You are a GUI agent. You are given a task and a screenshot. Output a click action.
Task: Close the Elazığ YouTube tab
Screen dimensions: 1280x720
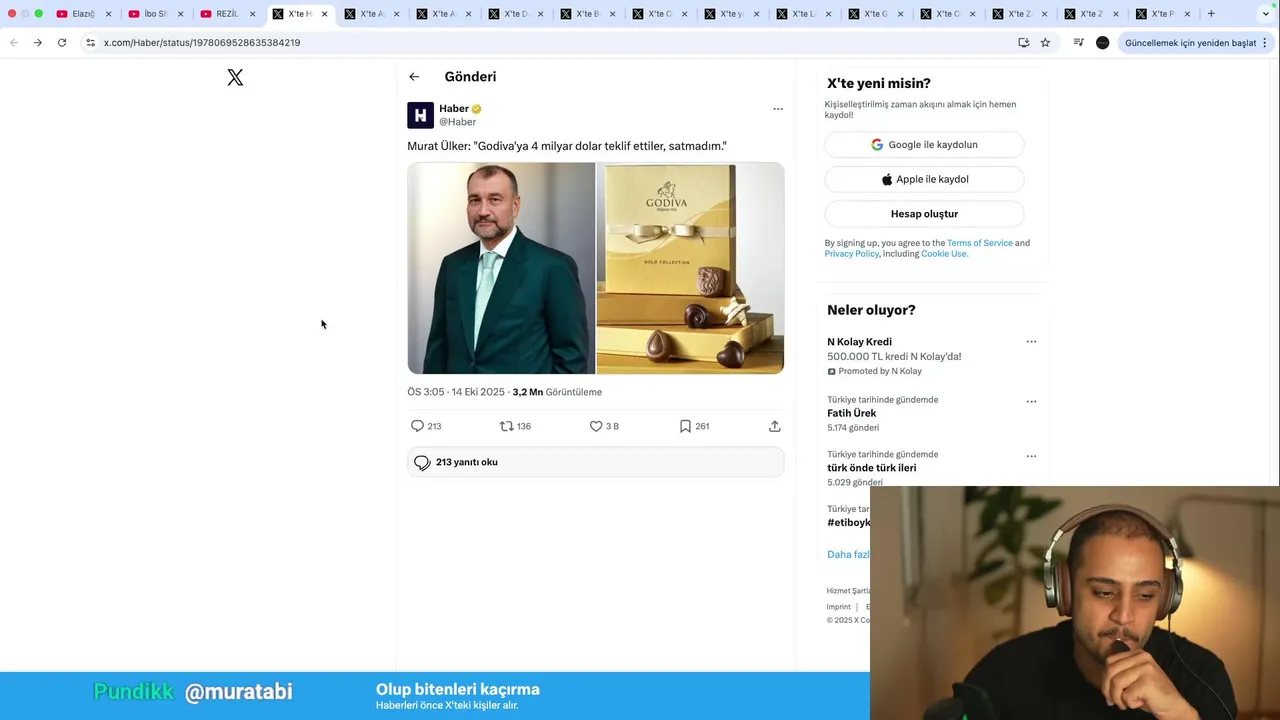pos(108,14)
